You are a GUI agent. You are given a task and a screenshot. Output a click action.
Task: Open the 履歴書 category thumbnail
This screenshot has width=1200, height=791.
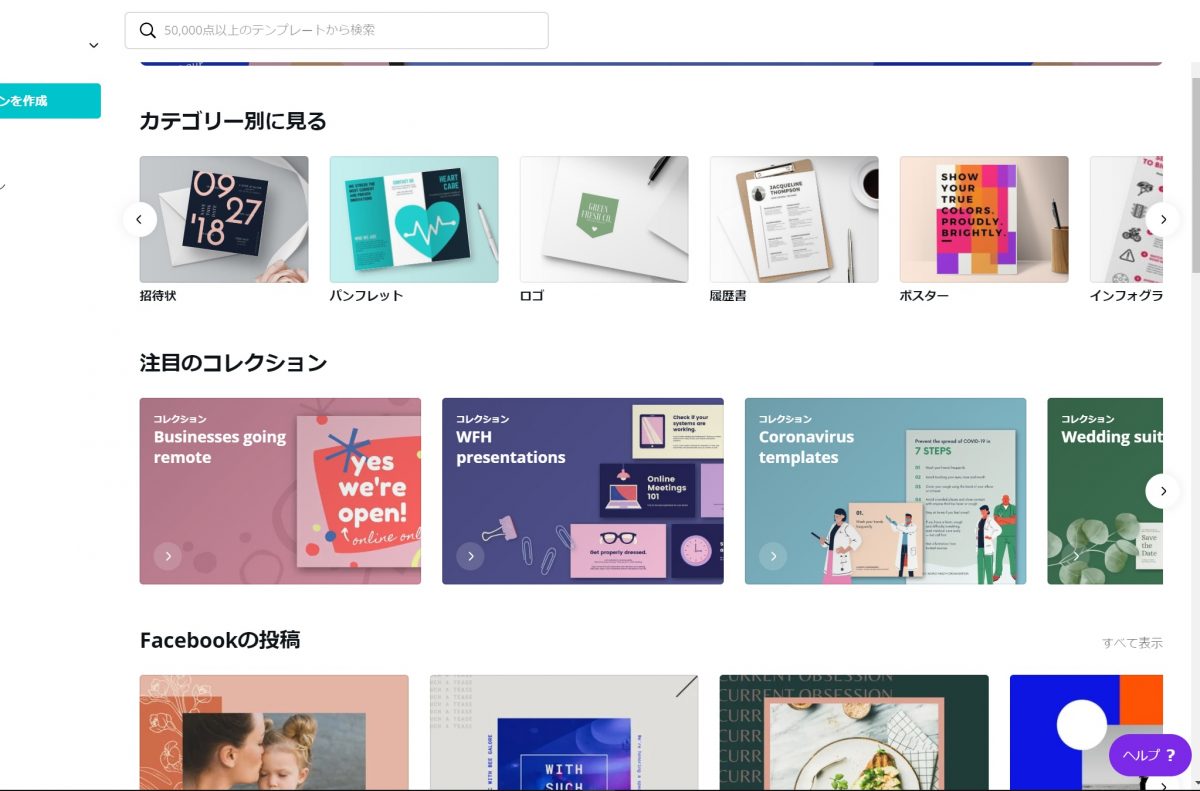(794, 219)
